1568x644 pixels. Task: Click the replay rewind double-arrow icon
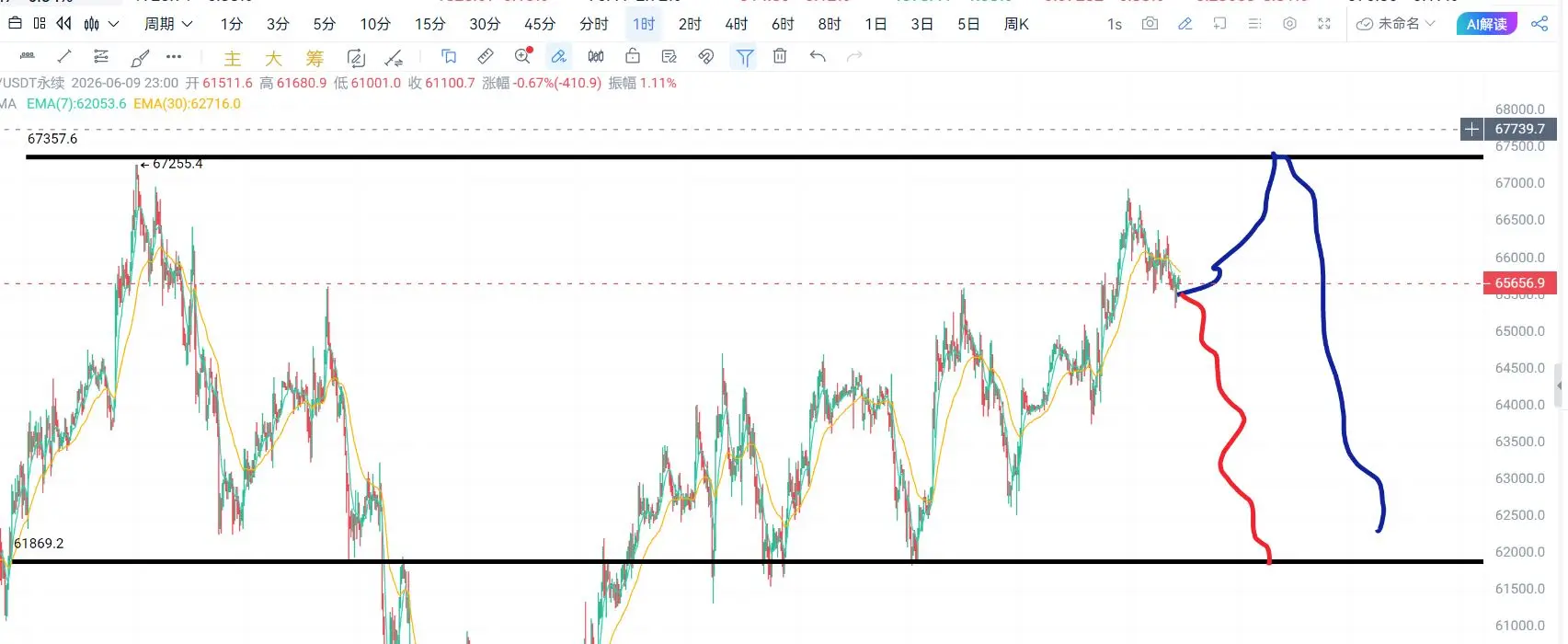(x=63, y=24)
